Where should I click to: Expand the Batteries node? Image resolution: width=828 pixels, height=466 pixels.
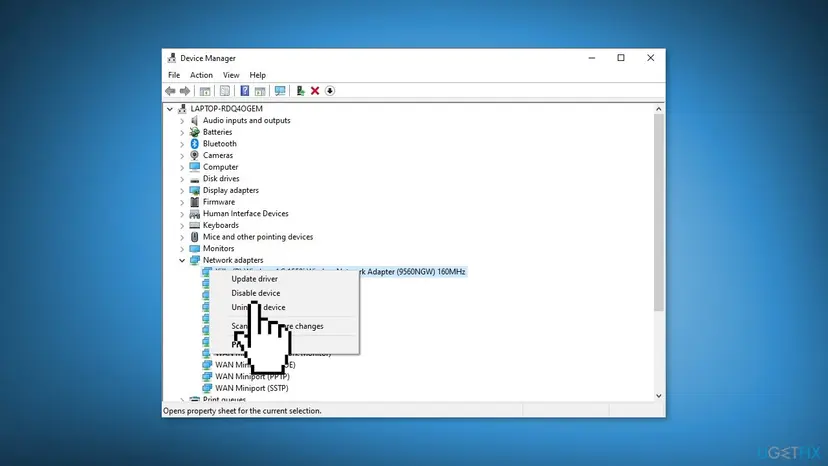coord(182,132)
